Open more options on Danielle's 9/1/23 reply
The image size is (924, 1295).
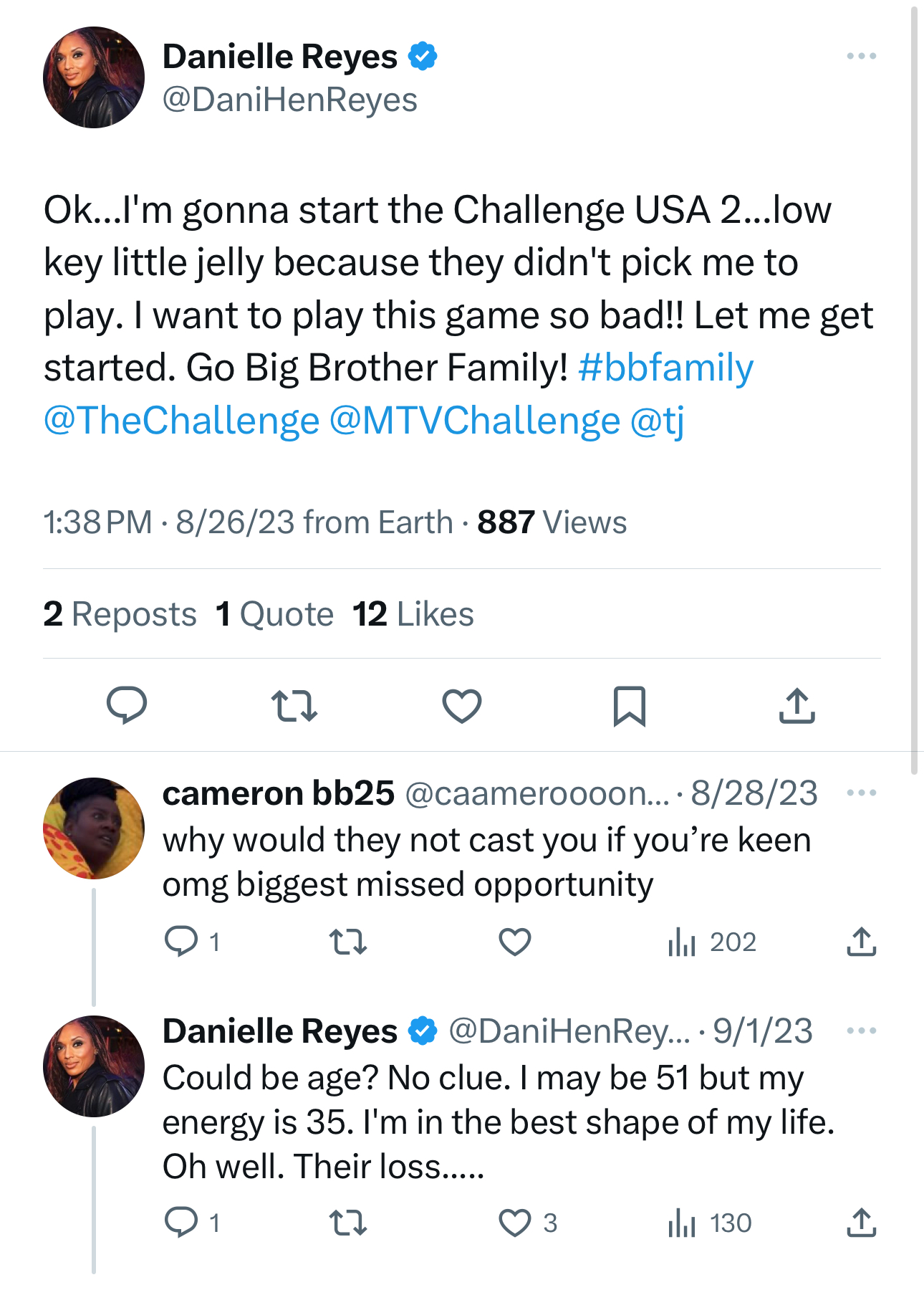pyautogui.click(x=861, y=1031)
